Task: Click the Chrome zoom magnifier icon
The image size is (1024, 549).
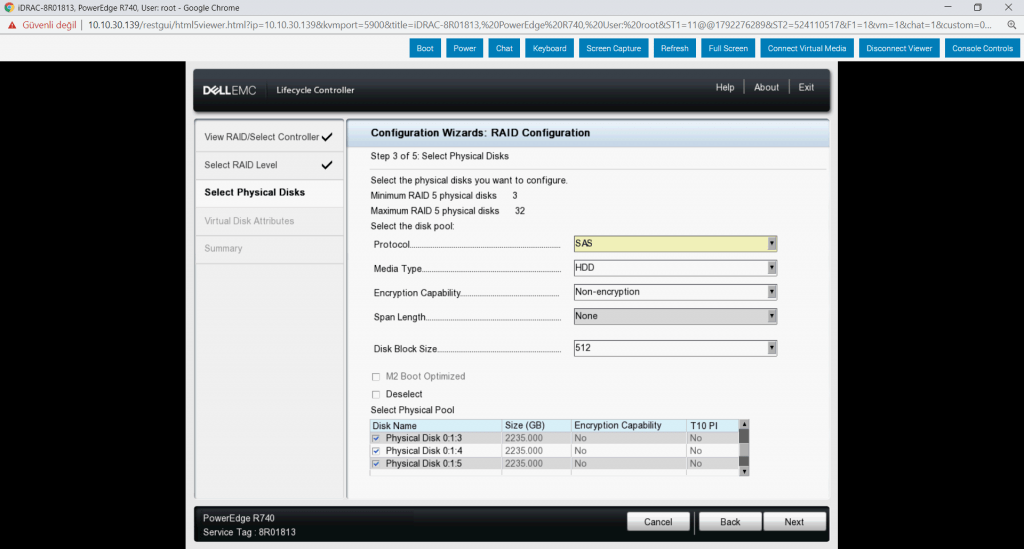Action: [x=1012, y=24]
